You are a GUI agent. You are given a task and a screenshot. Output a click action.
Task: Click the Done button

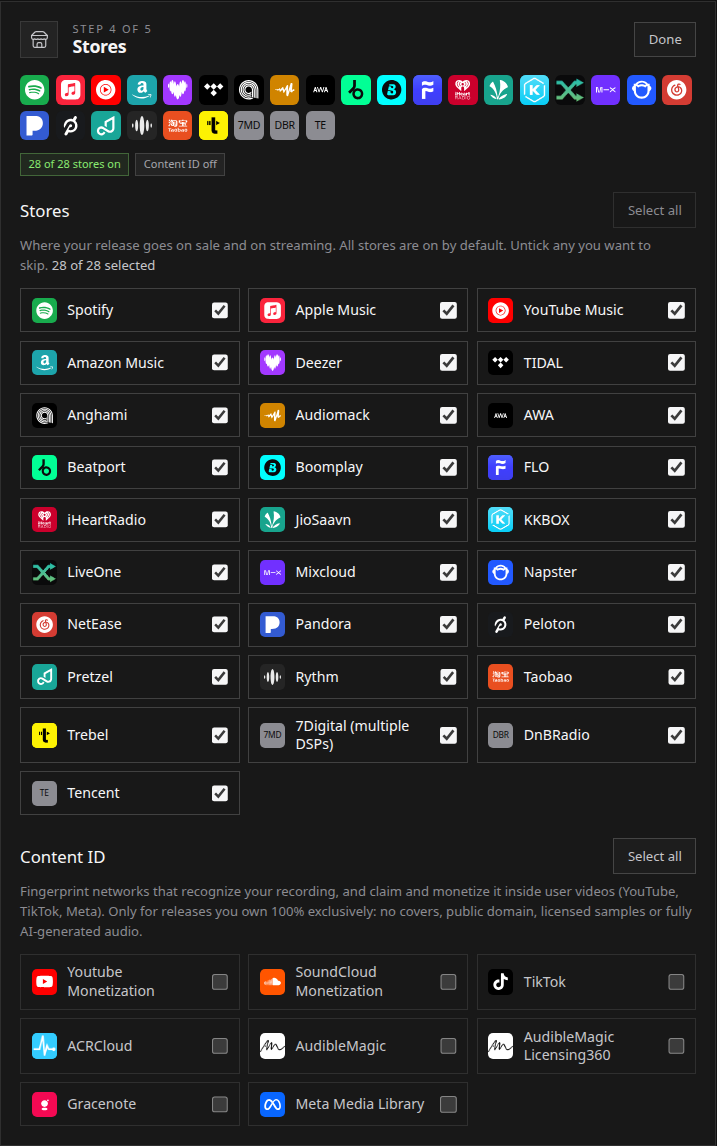(664, 39)
